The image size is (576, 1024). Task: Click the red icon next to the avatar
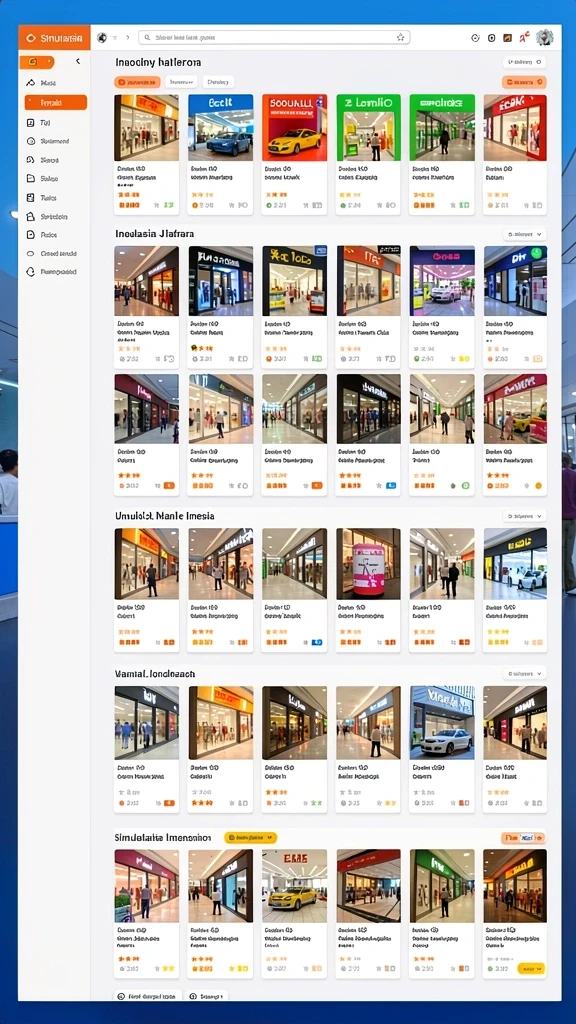point(524,38)
